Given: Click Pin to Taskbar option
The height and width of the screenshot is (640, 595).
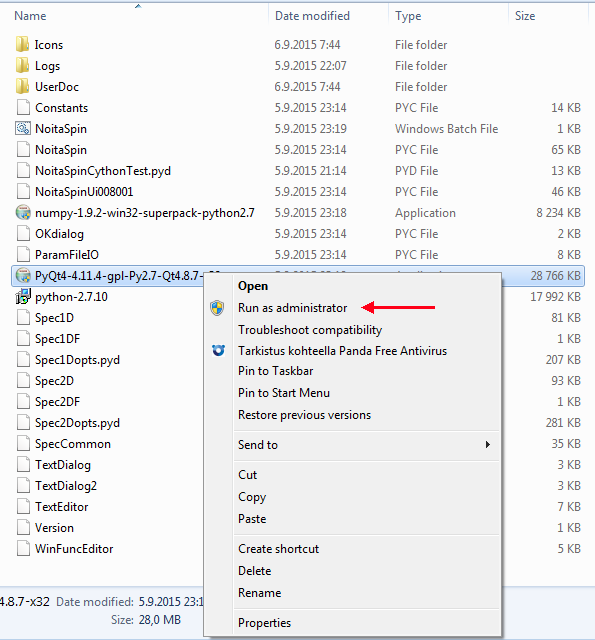Looking at the screenshot, I should pyautogui.click(x=275, y=371).
